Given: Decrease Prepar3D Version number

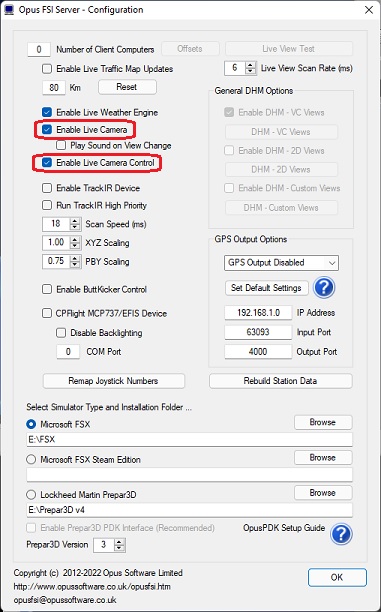Looking at the screenshot, I should pos(120,548).
